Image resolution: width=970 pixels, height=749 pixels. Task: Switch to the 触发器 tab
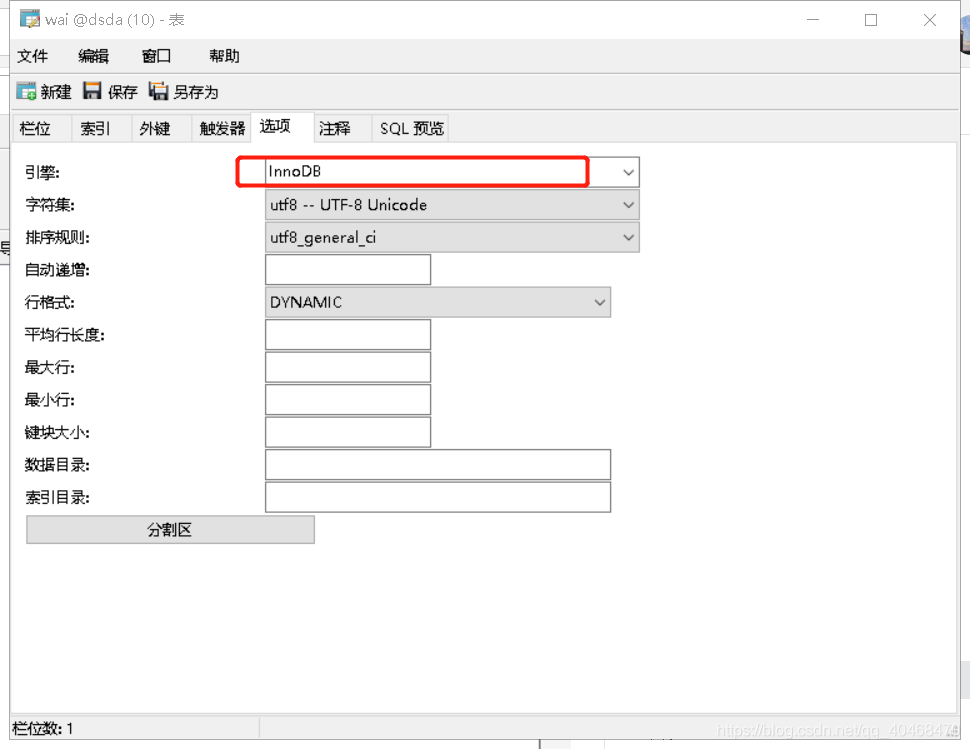point(220,127)
